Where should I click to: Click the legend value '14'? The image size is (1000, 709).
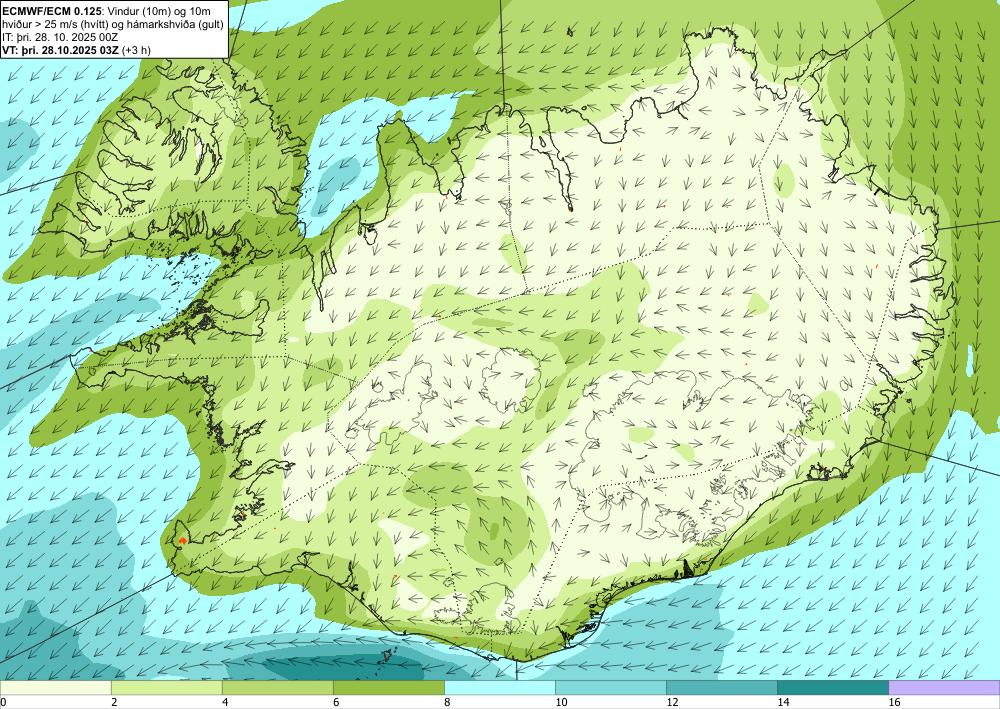[x=783, y=702]
